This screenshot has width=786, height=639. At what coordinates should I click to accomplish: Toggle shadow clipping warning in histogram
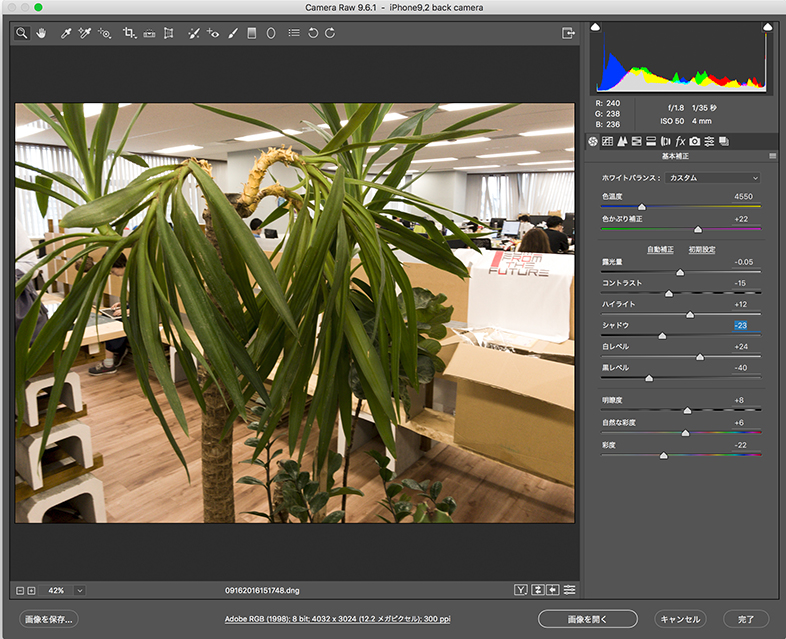click(x=595, y=27)
